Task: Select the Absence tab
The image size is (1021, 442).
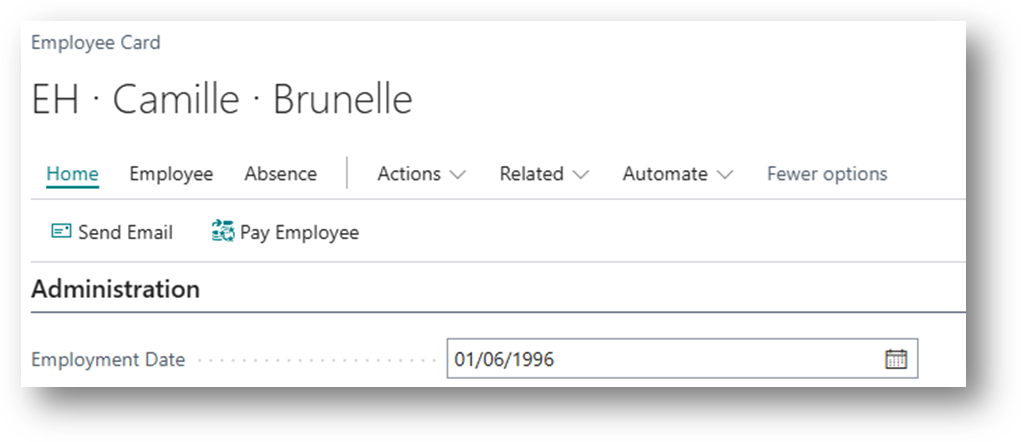Action: point(280,173)
